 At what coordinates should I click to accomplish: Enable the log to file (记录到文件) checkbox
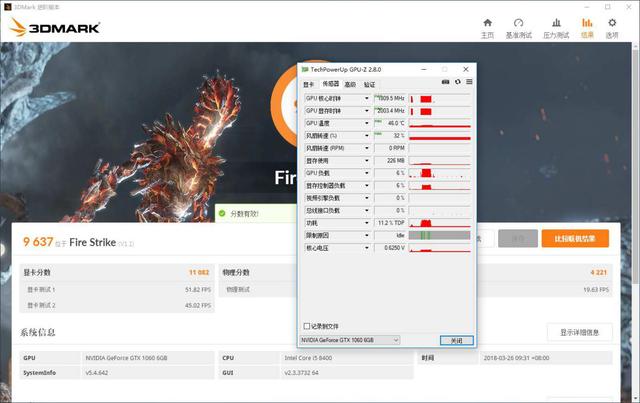(307, 326)
